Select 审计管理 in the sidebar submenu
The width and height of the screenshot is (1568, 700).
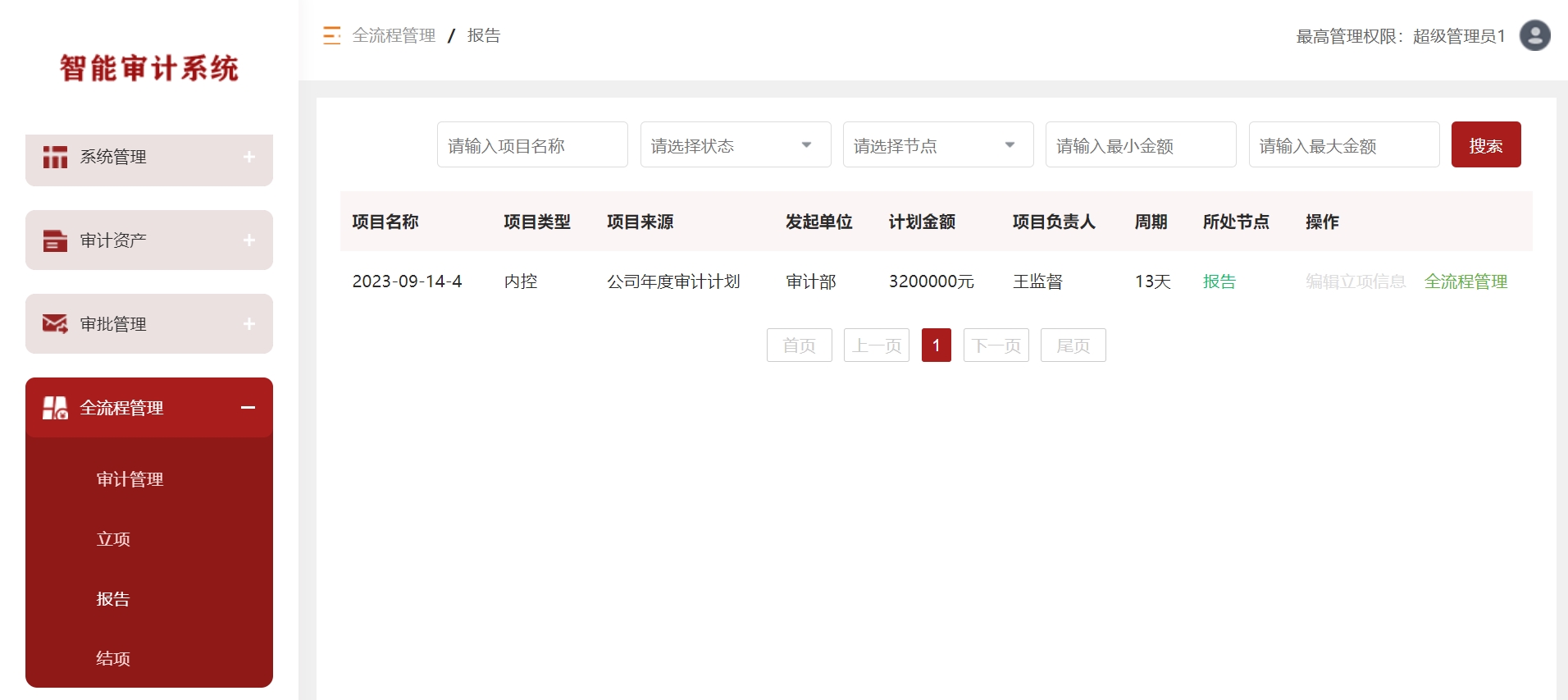(130, 479)
